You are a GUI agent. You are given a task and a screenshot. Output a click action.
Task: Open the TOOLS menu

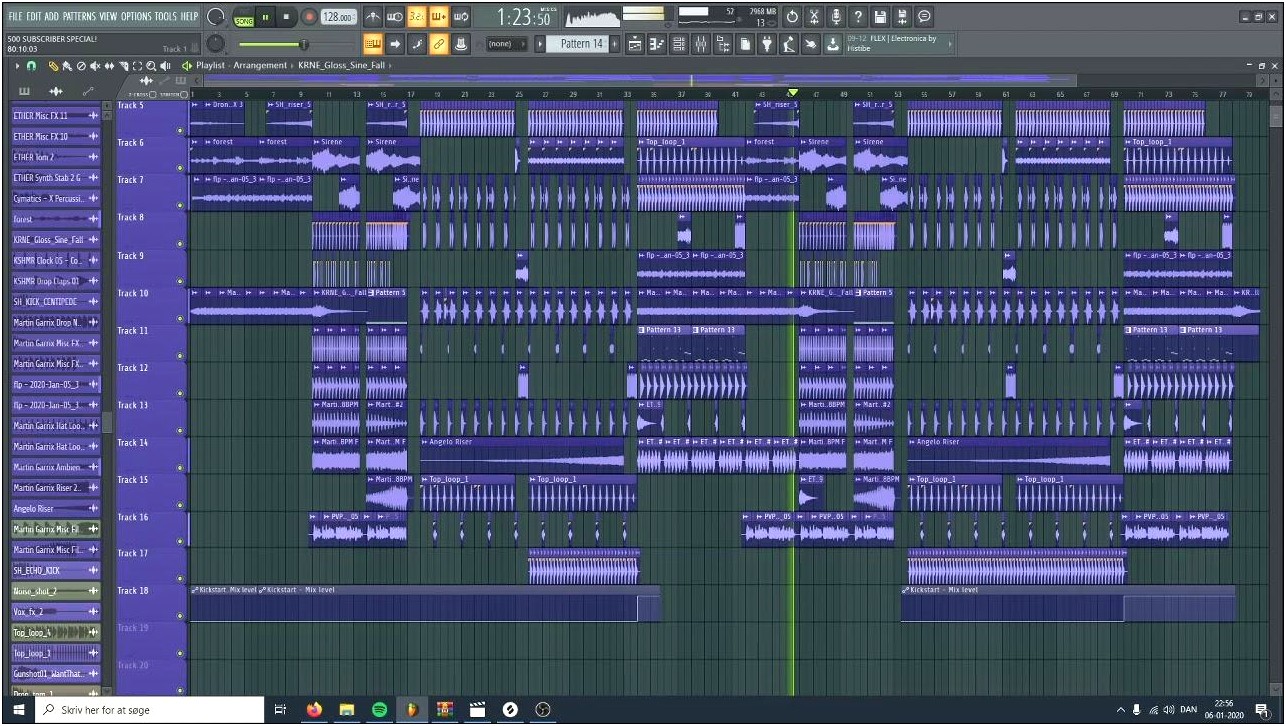click(x=165, y=17)
